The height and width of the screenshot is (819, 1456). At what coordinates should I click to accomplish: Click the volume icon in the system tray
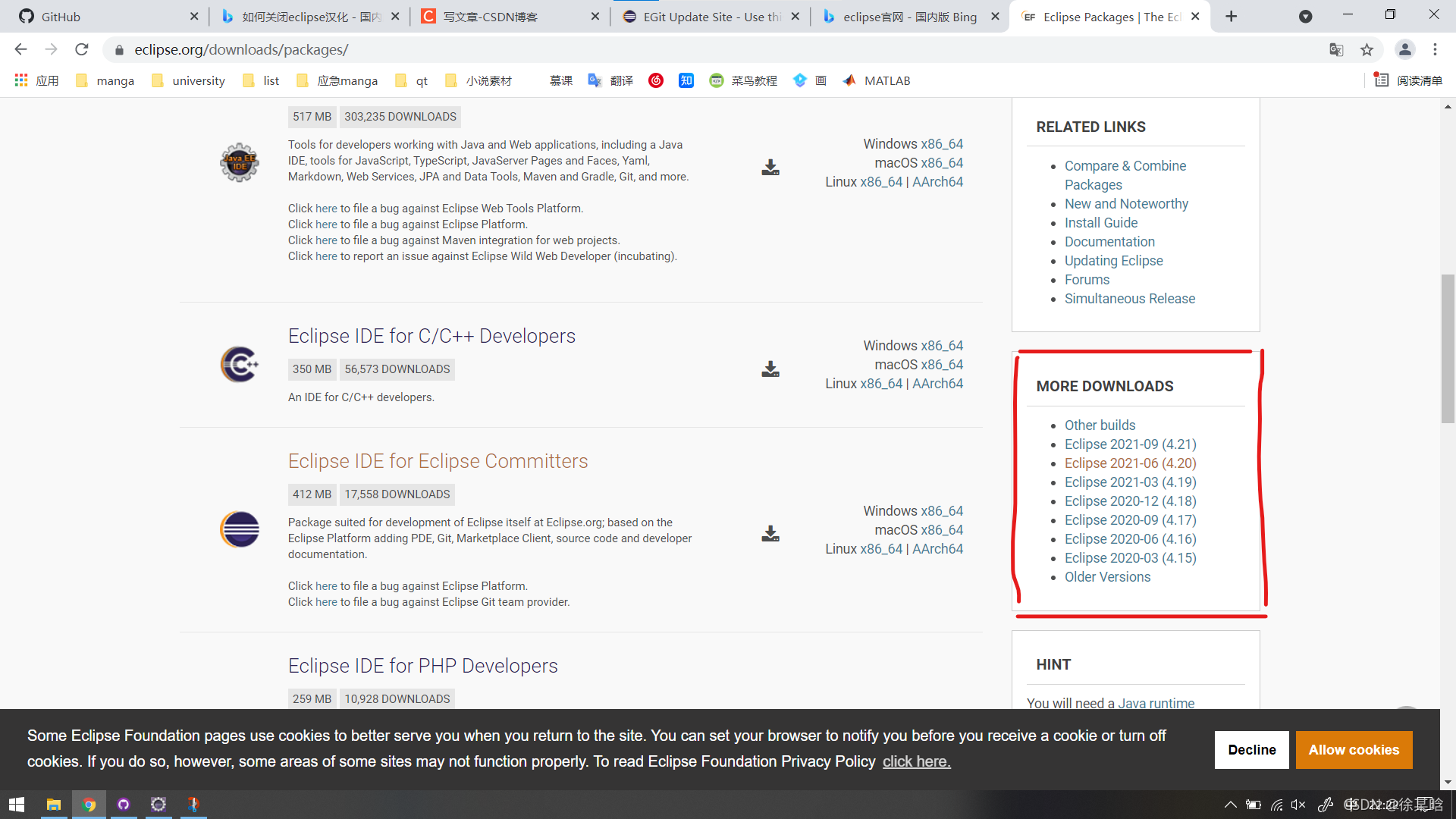[1299, 805]
